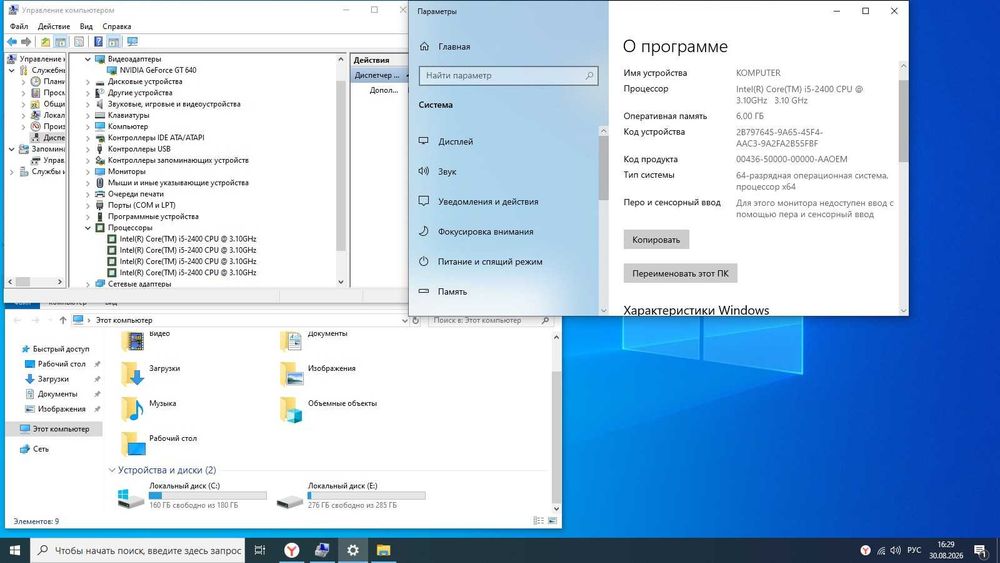This screenshot has width=1000, height=563.
Task: Switch Explorer to details view icon
Action: (539, 521)
